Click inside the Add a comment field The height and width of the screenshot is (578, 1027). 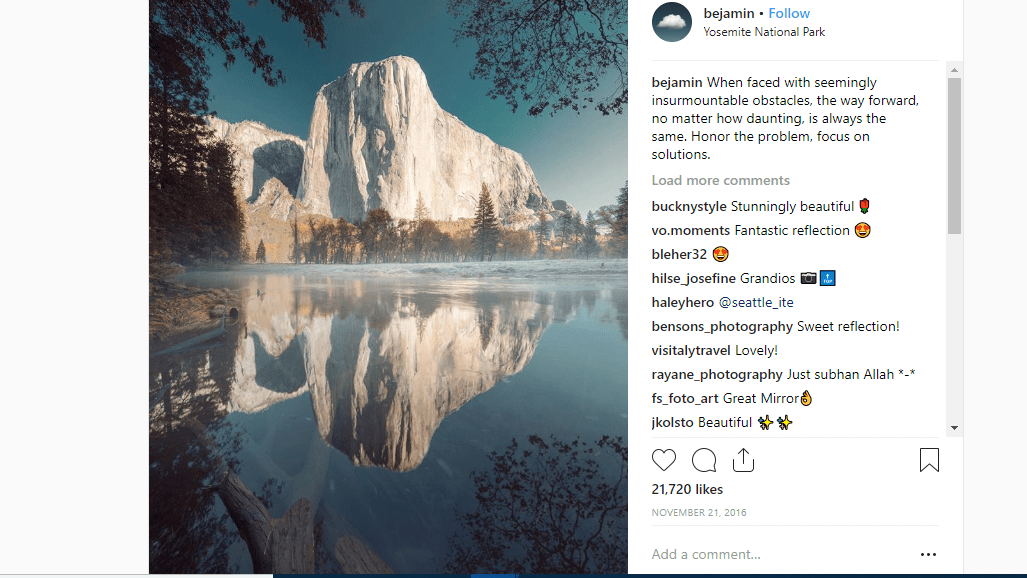coord(779,554)
